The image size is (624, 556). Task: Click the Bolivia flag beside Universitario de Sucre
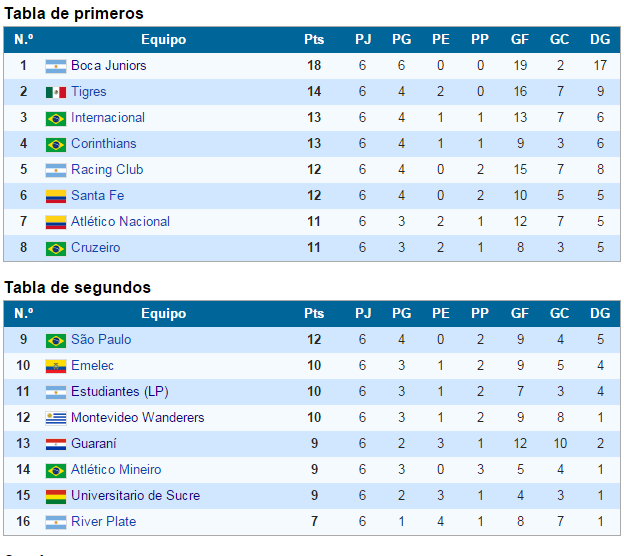55,496
